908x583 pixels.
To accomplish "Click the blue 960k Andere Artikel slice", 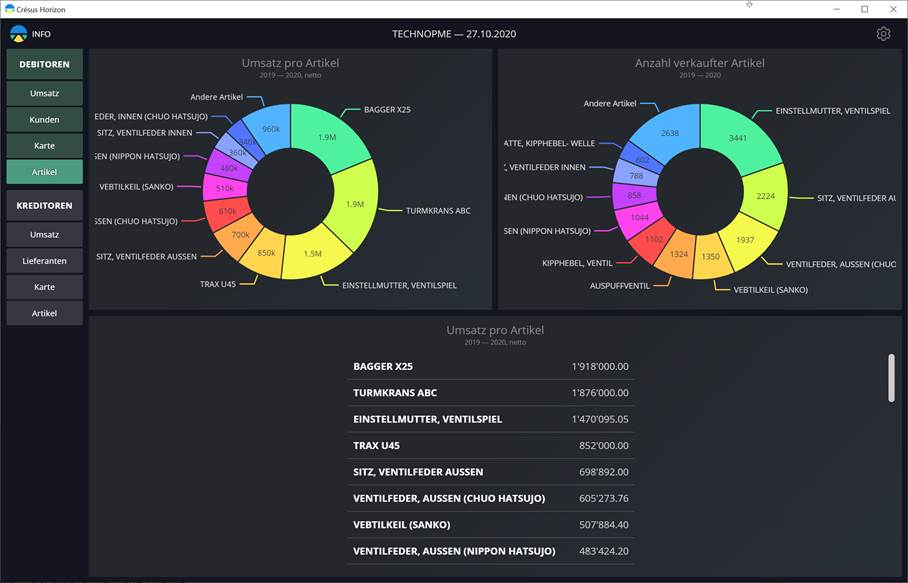I will (x=270, y=129).
